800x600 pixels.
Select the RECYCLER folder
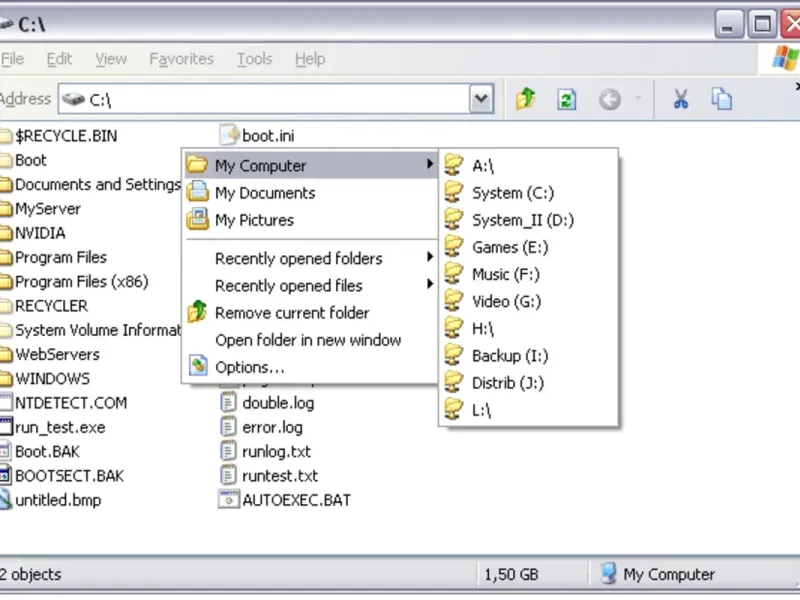pos(44,306)
